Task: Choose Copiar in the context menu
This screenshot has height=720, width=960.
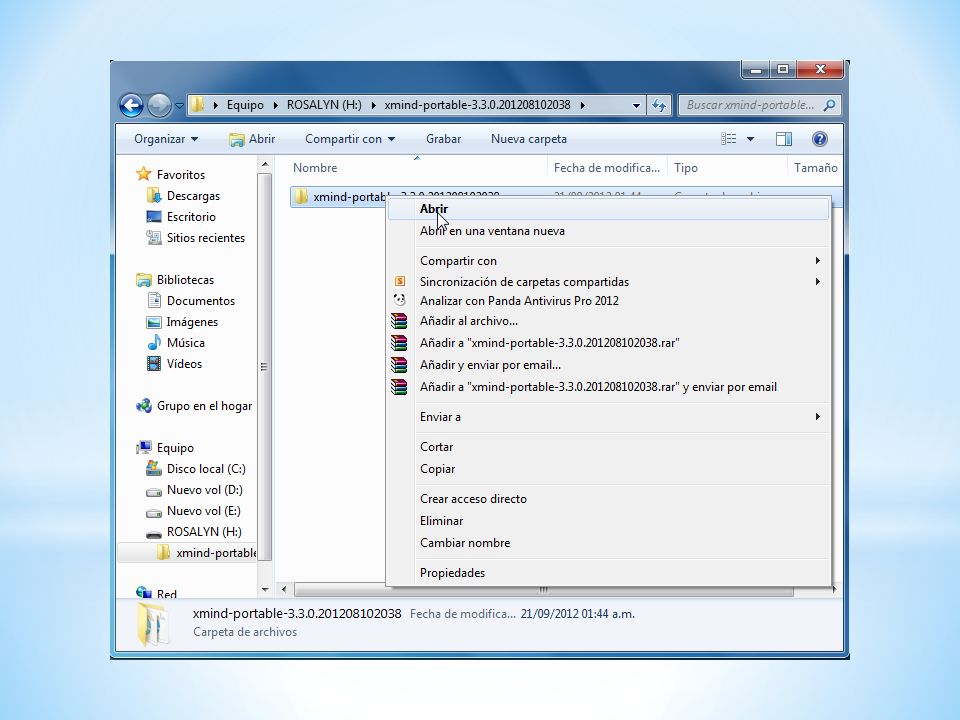Action: click(609, 469)
